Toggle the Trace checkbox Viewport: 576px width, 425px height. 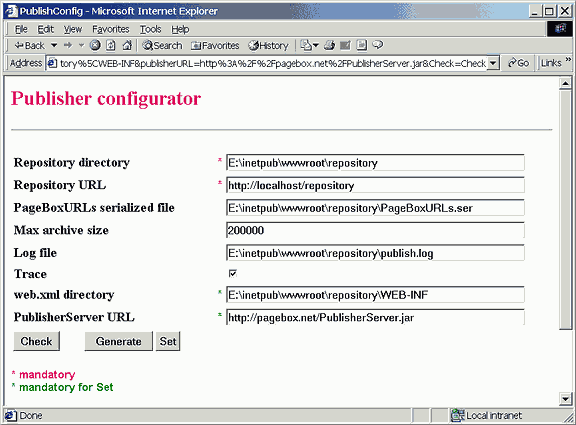pyautogui.click(x=233, y=273)
